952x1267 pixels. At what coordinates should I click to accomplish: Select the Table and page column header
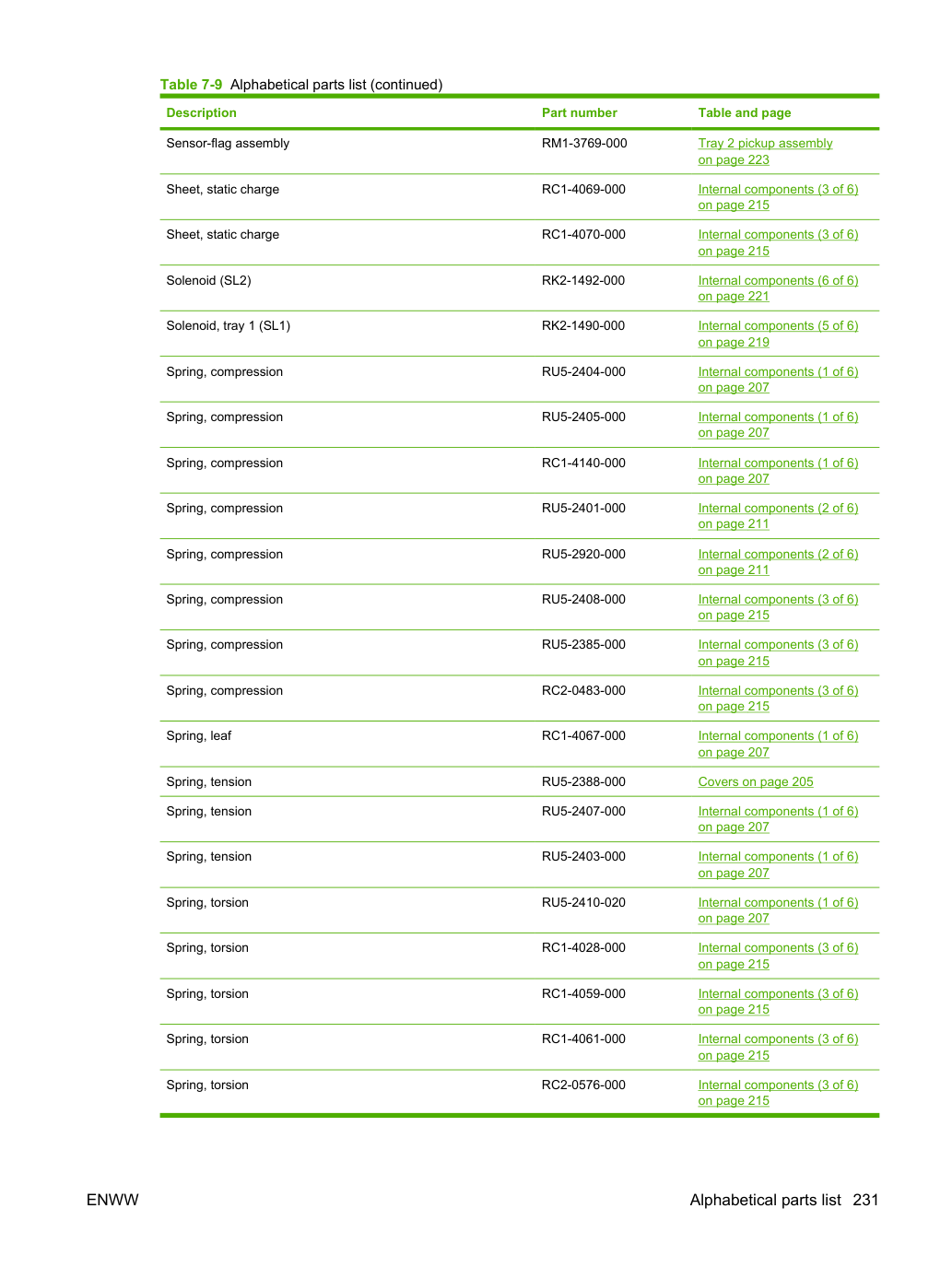[x=744, y=112]
